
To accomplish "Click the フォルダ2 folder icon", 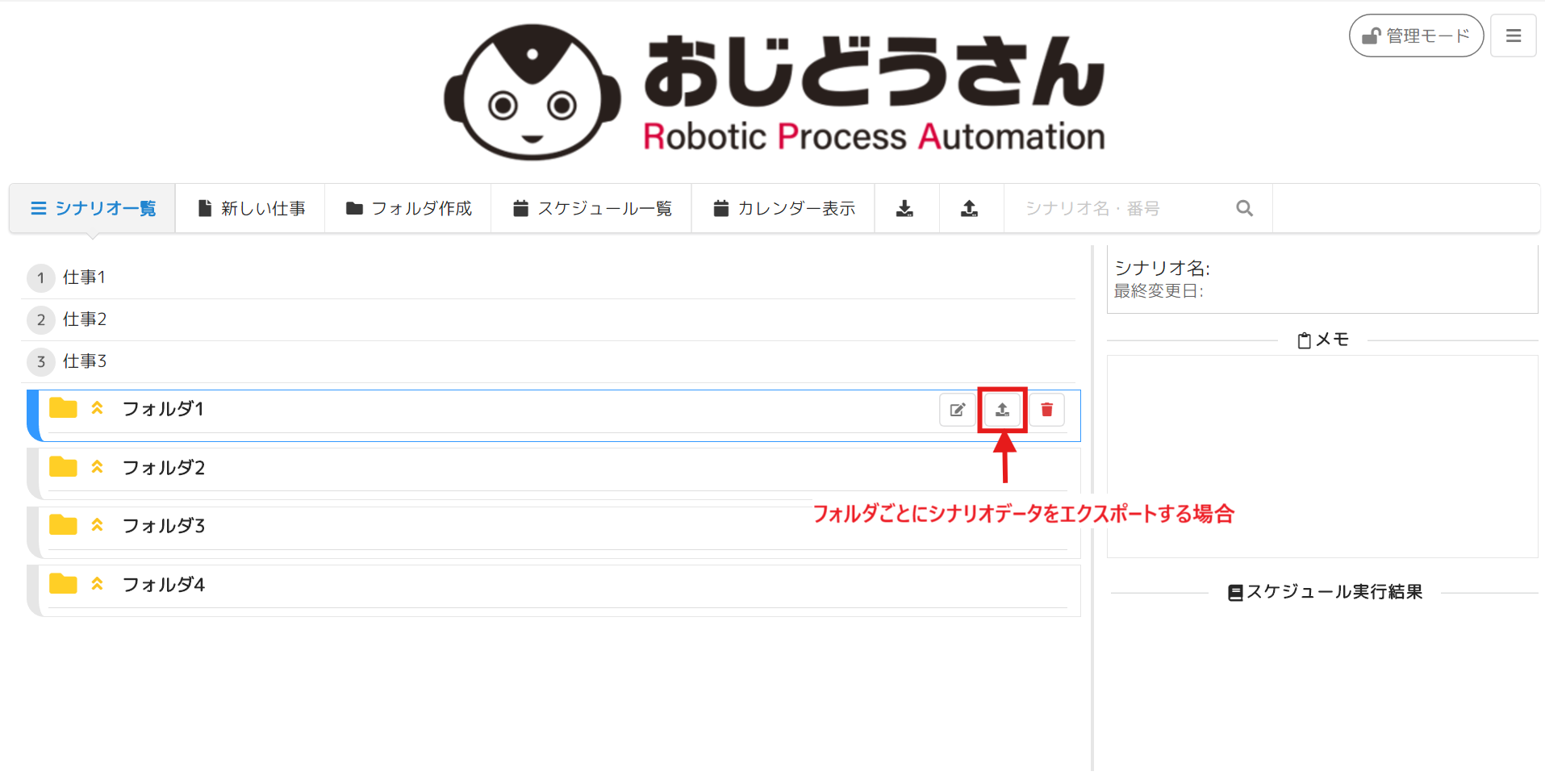I will tap(63, 467).
